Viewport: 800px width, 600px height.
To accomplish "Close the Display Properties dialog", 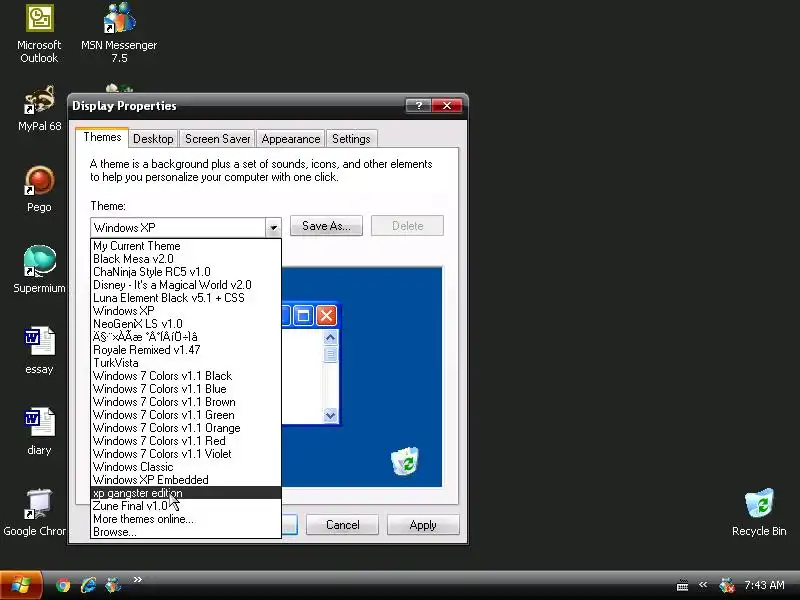I will (x=447, y=106).
